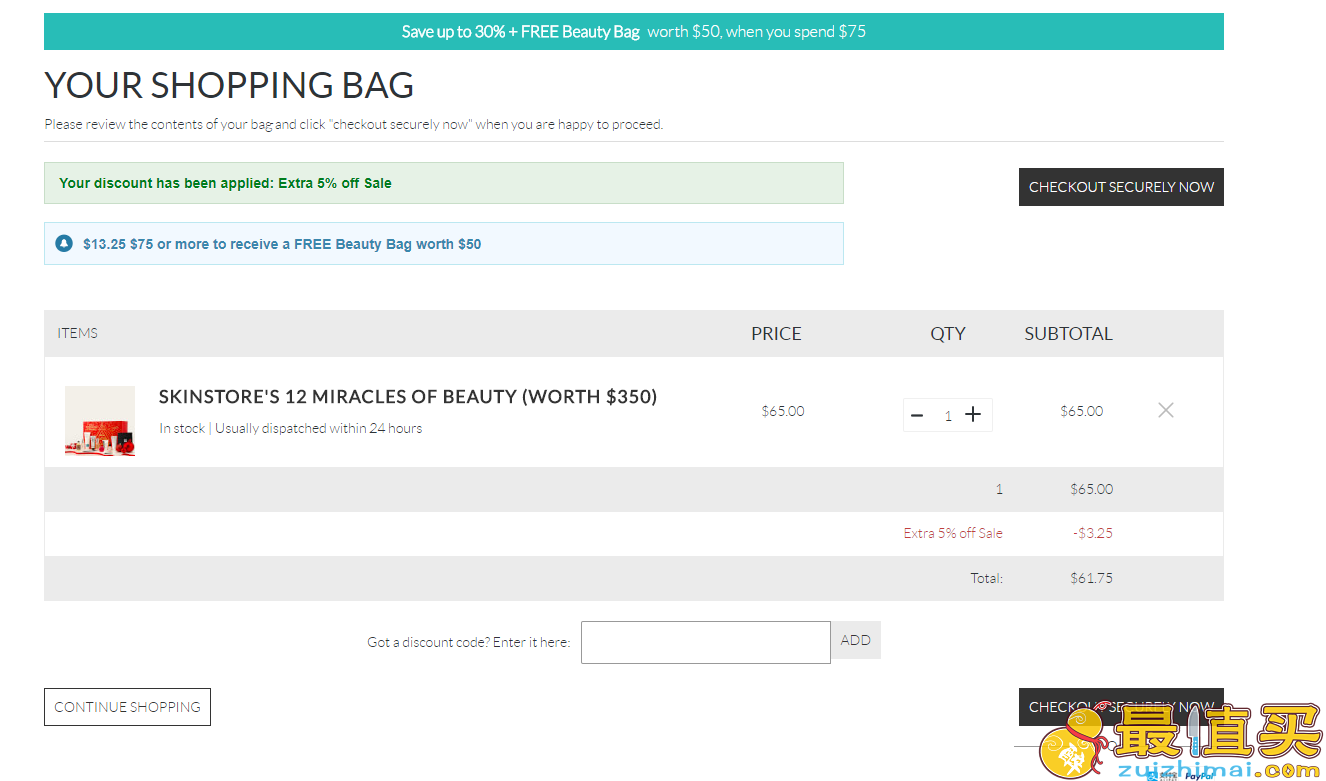Click the bell icon in Beauty Bag notice
The image size is (1326, 781).
point(64,243)
